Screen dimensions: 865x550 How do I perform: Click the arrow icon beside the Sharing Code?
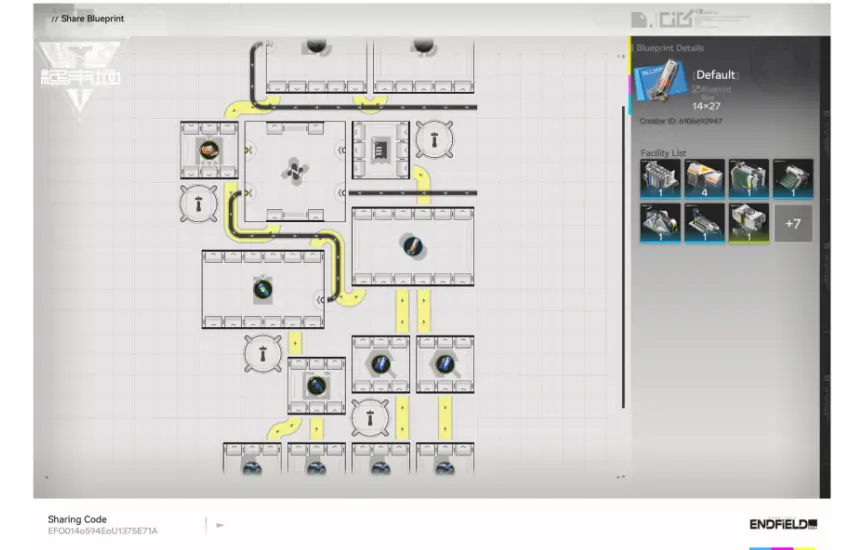coord(220,525)
